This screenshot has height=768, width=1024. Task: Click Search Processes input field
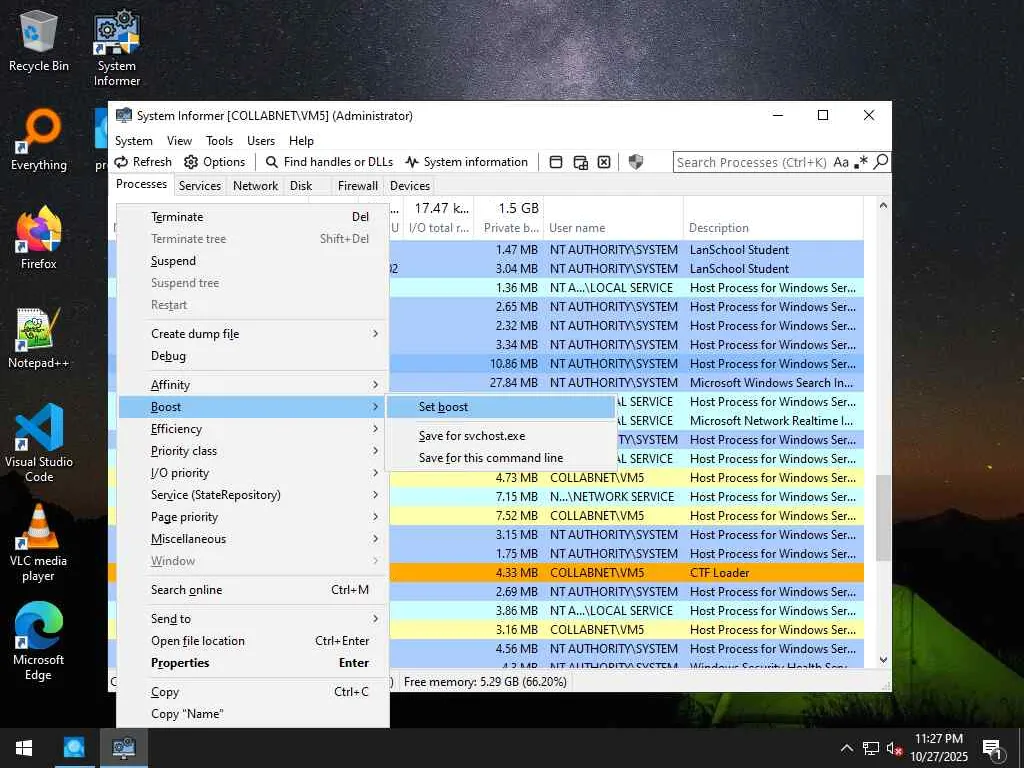click(752, 162)
